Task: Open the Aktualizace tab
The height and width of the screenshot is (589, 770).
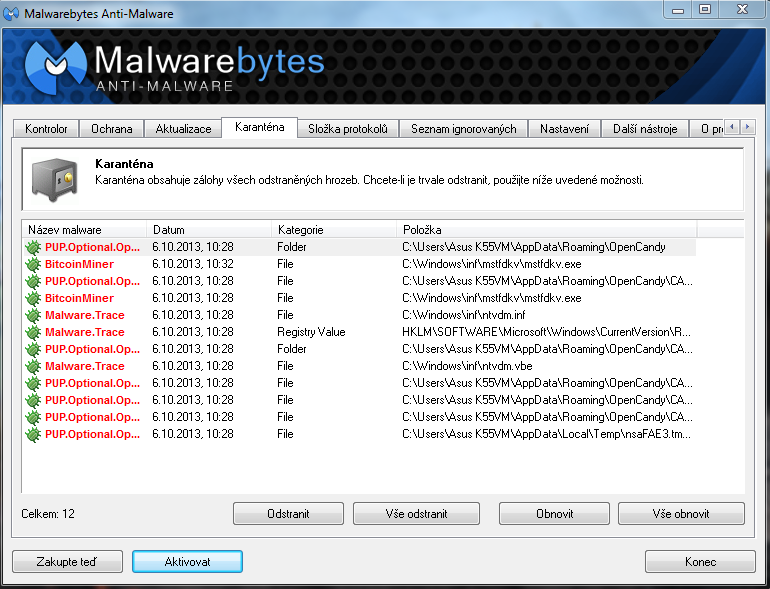Action: [x=183, y=129]
